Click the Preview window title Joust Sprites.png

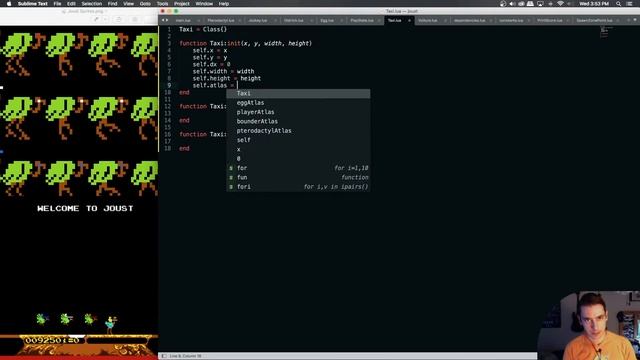pyautogui.click(x=85, y=11)
